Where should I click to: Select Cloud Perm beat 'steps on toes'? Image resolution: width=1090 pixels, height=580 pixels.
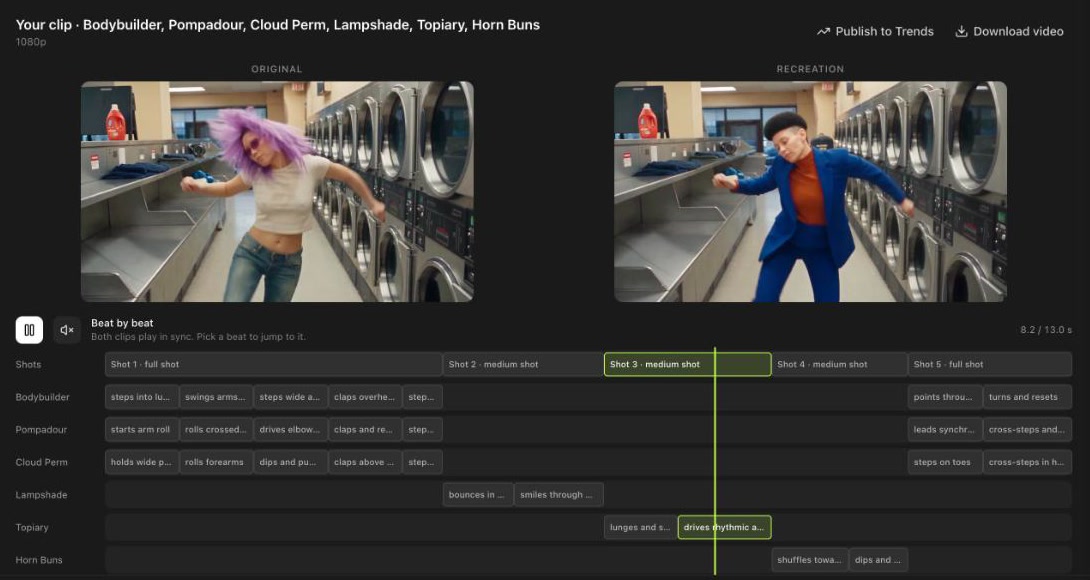click(x=945, y=462)
